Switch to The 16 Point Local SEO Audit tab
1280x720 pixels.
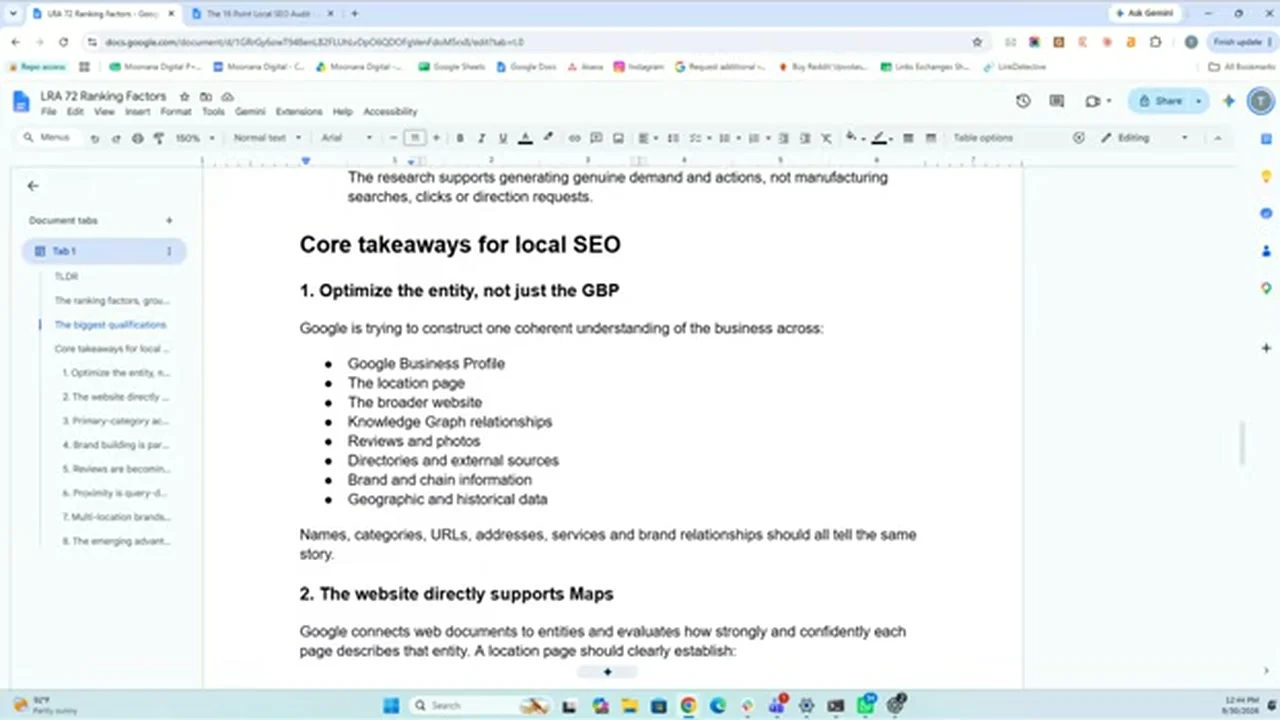pos(260,14)
